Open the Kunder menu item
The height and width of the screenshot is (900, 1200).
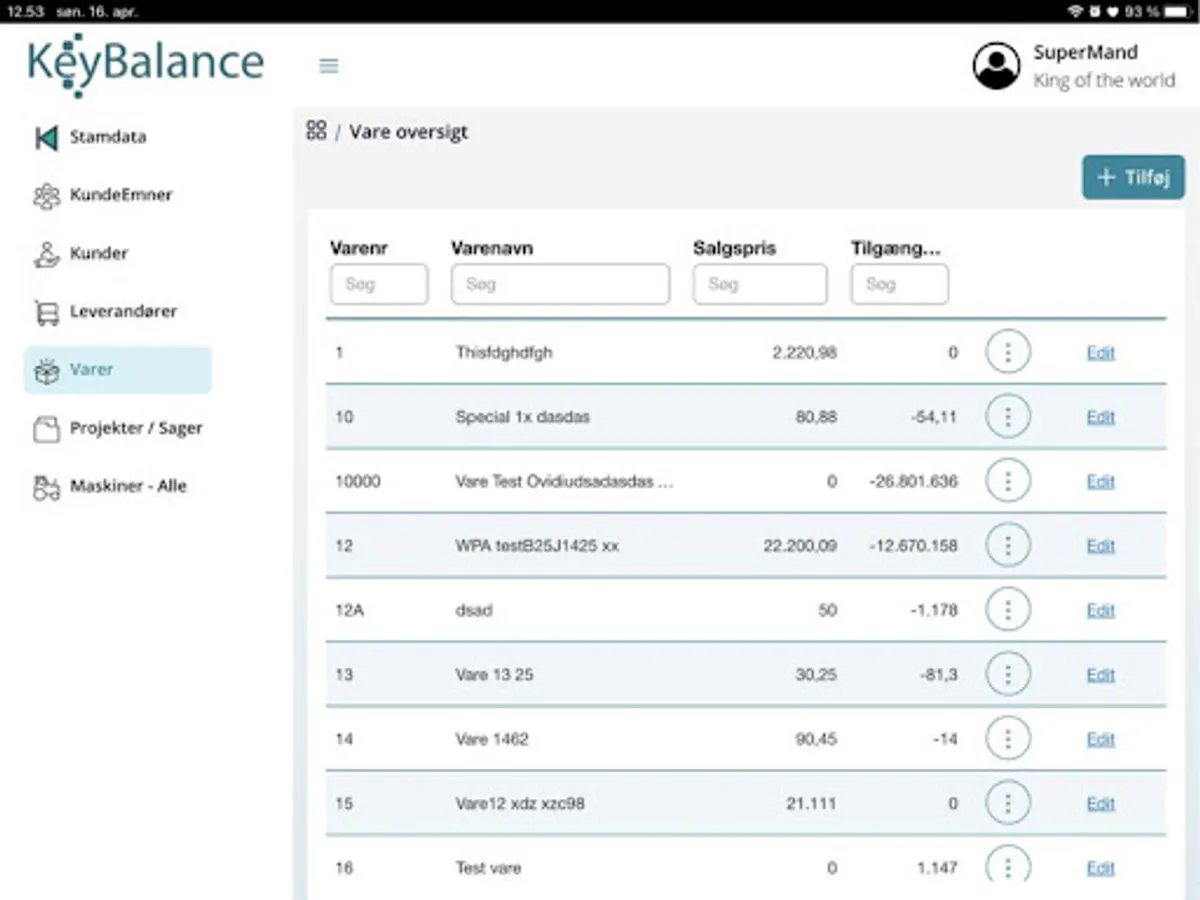(x=98, y=254)
